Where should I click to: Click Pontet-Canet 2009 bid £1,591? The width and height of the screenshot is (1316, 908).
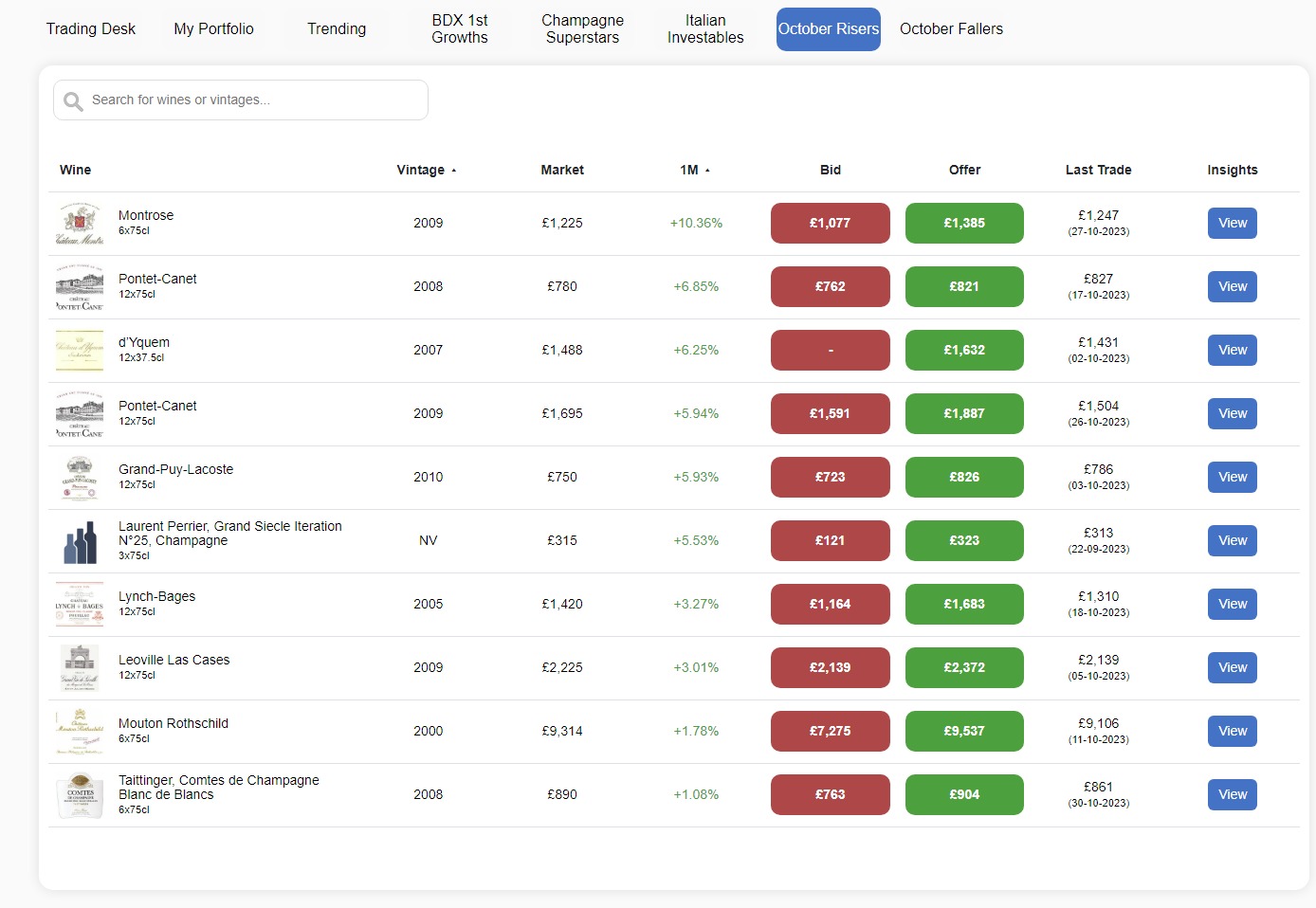tap(831, 413)
